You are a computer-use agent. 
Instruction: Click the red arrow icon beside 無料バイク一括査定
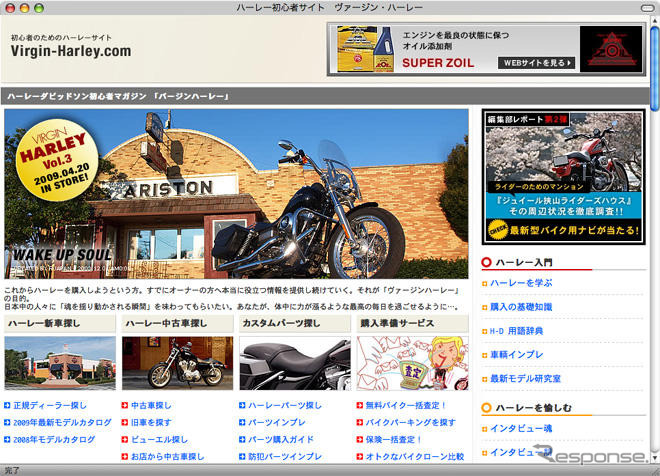[x=359, y=405]
